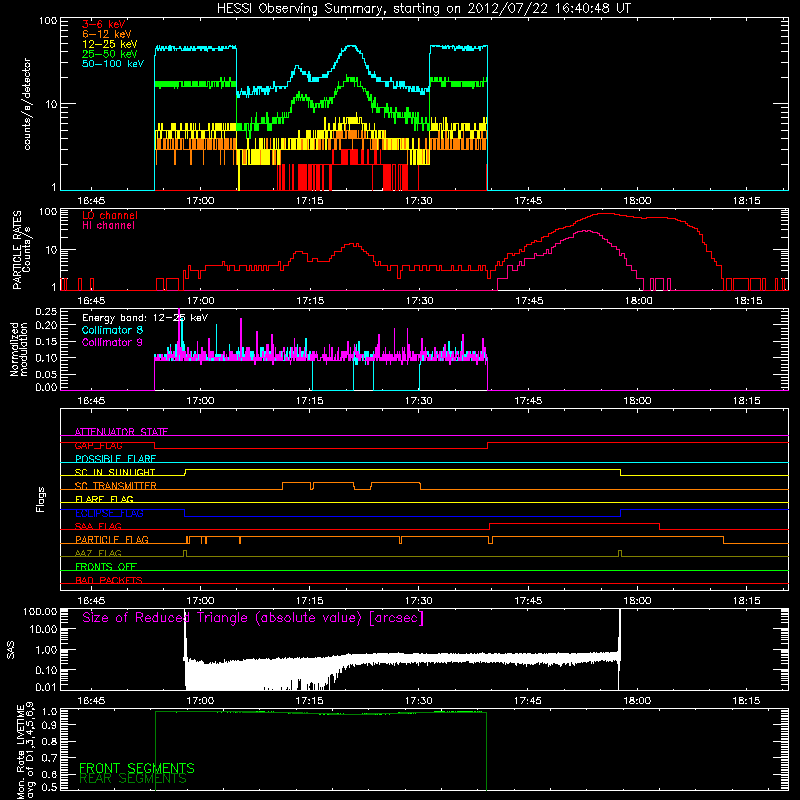Click the PARTICLE_FLAG label
The height and width of the screenshot is (800, 800).
click(x=112, y=540)
